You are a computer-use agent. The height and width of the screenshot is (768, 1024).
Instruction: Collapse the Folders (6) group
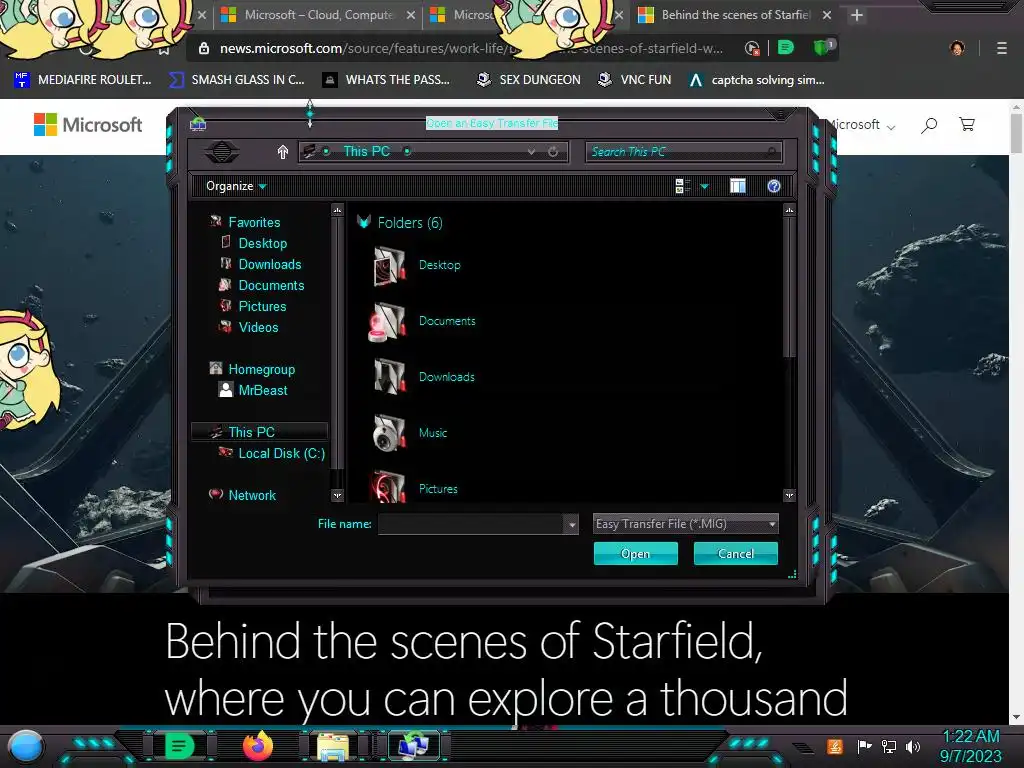[364, 222]
